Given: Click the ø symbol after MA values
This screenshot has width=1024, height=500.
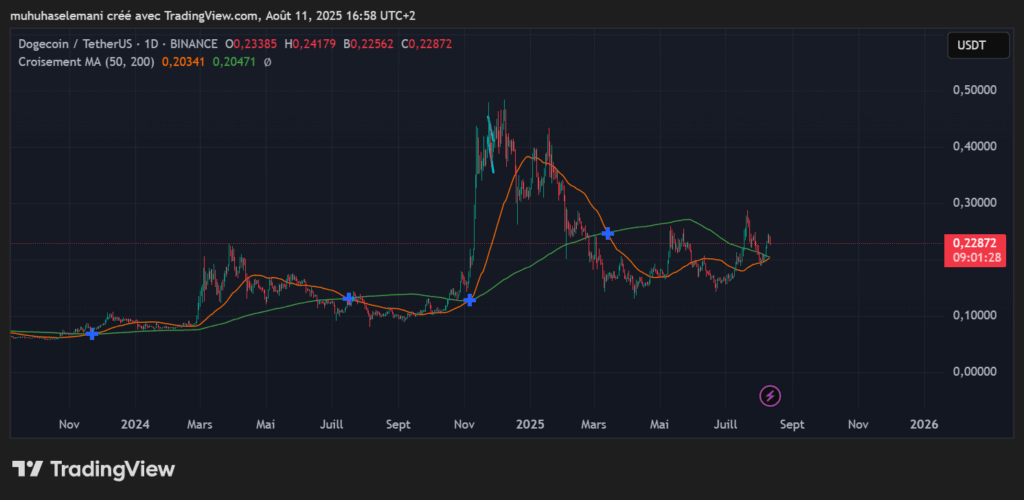Looking at the screenshot, I should [267, 63].
